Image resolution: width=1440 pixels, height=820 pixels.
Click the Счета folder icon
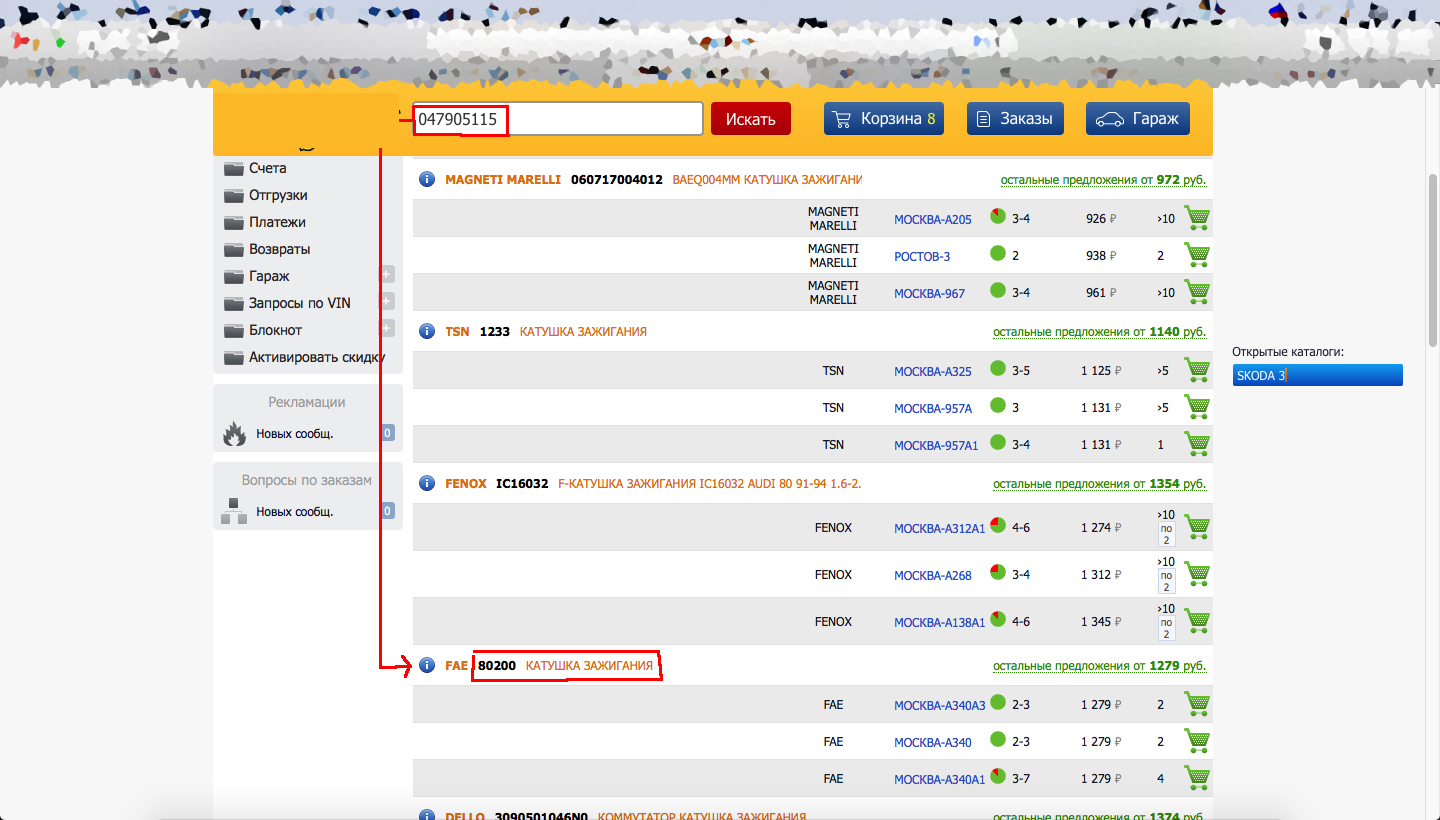(x=234, y=168)
